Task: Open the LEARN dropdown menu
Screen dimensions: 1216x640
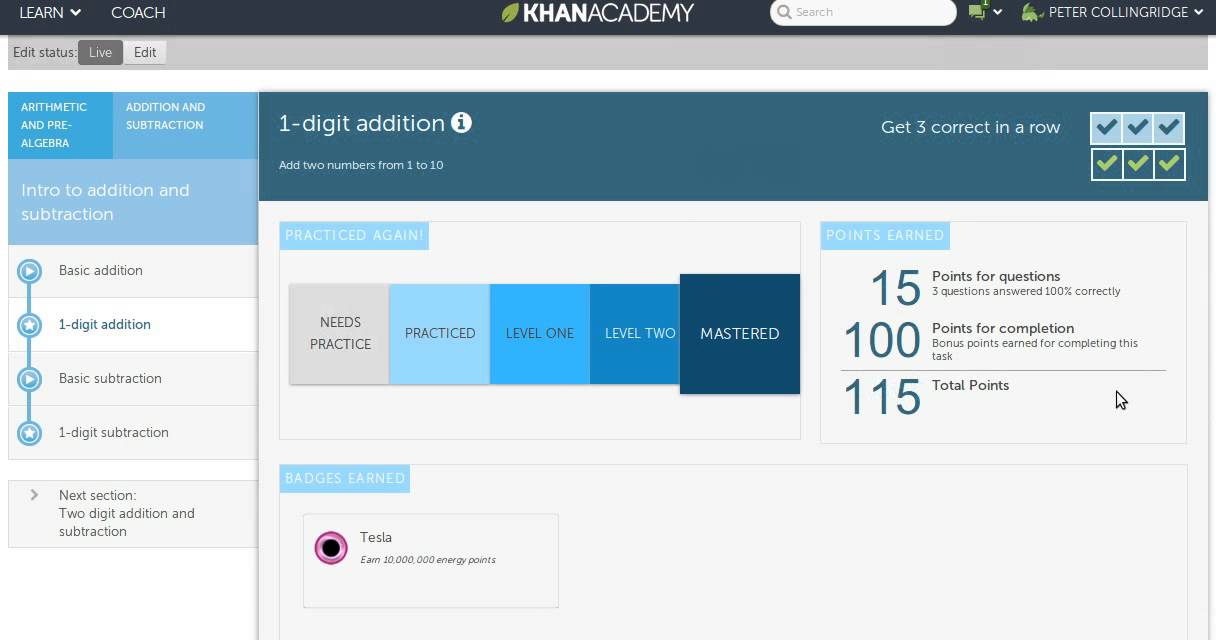Action: (x=51, y=12)
